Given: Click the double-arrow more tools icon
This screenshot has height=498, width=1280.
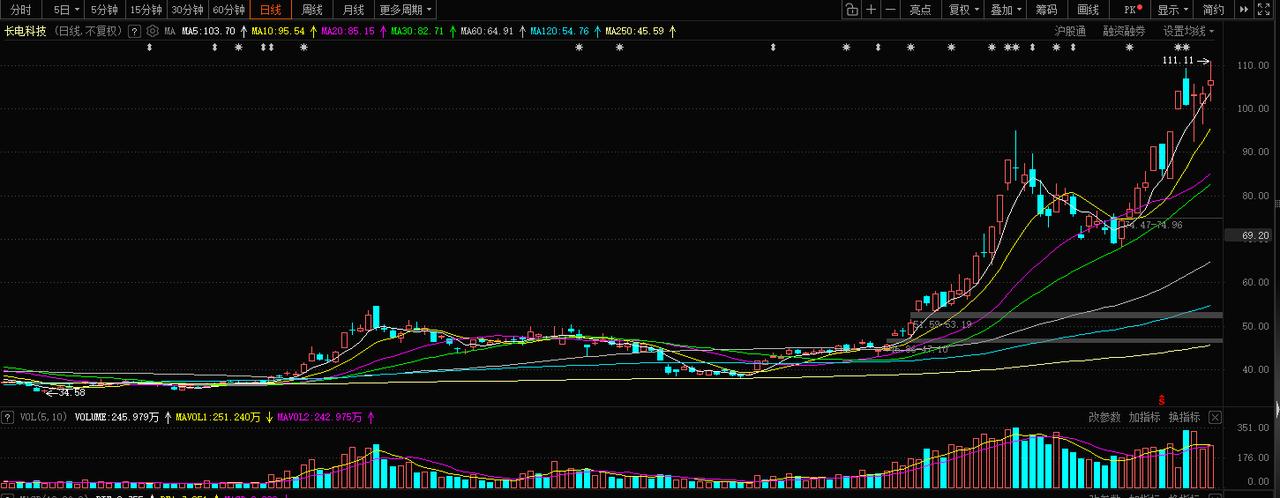Looking at the screenshot, I should point(1245,10).
